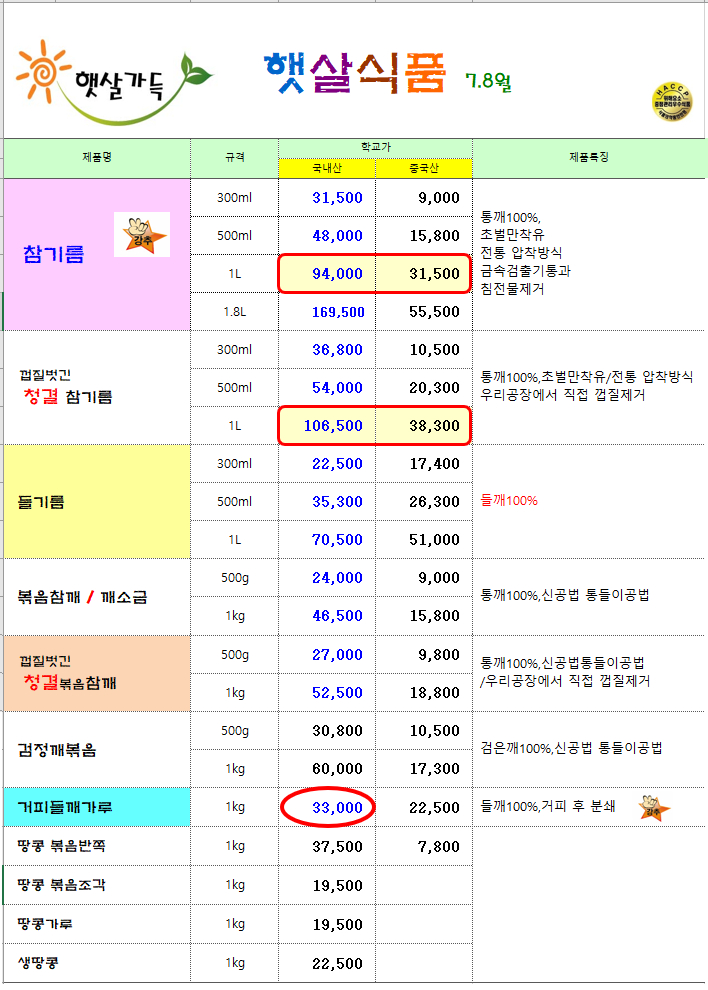Select the yellow 중국산 header cell
The image size is (708, 990).
[x=424, y=169]
